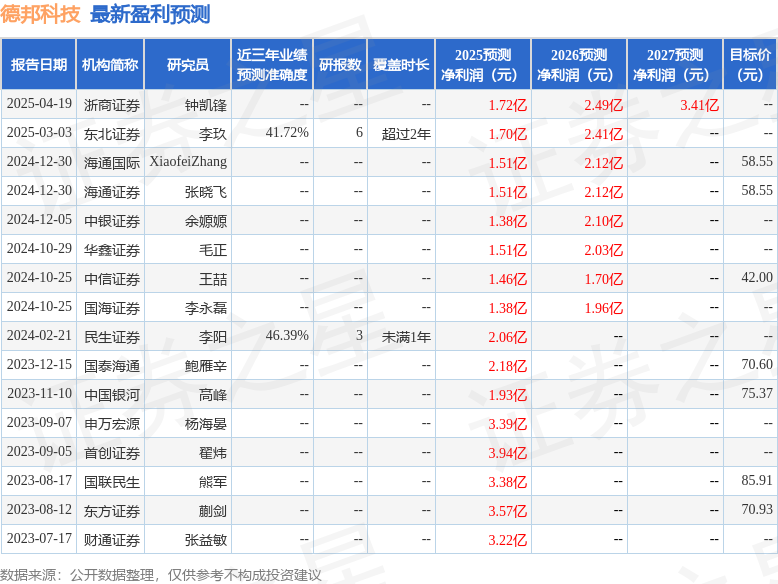Click the 75.37 target price
The width and height of the screenshot is (778, 584).
coord(757,393)
